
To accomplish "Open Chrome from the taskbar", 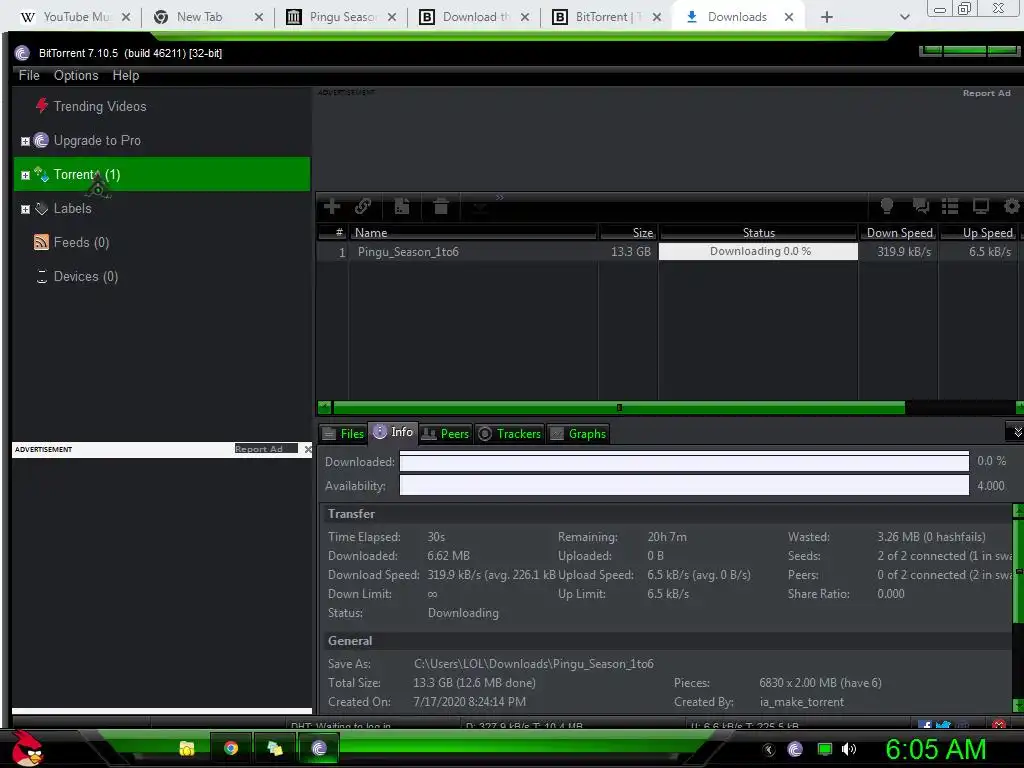I will [231, 748].
